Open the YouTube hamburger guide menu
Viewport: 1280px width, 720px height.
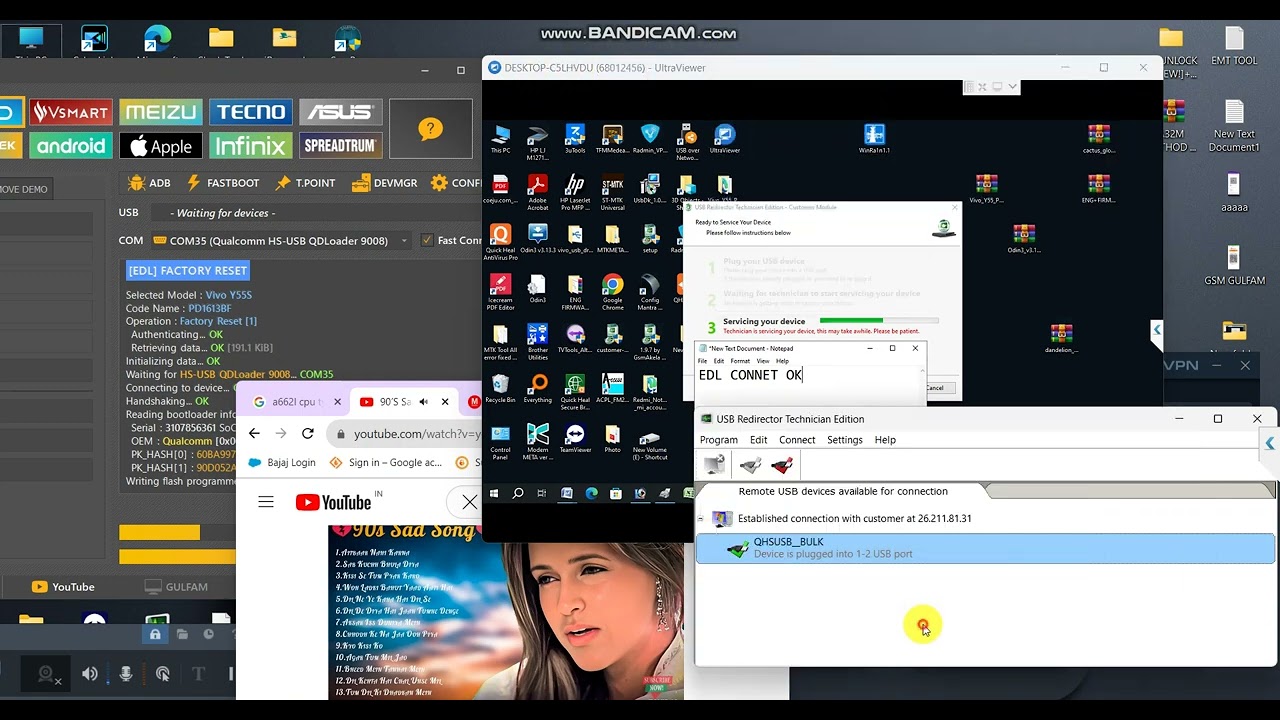coord(266,502)
